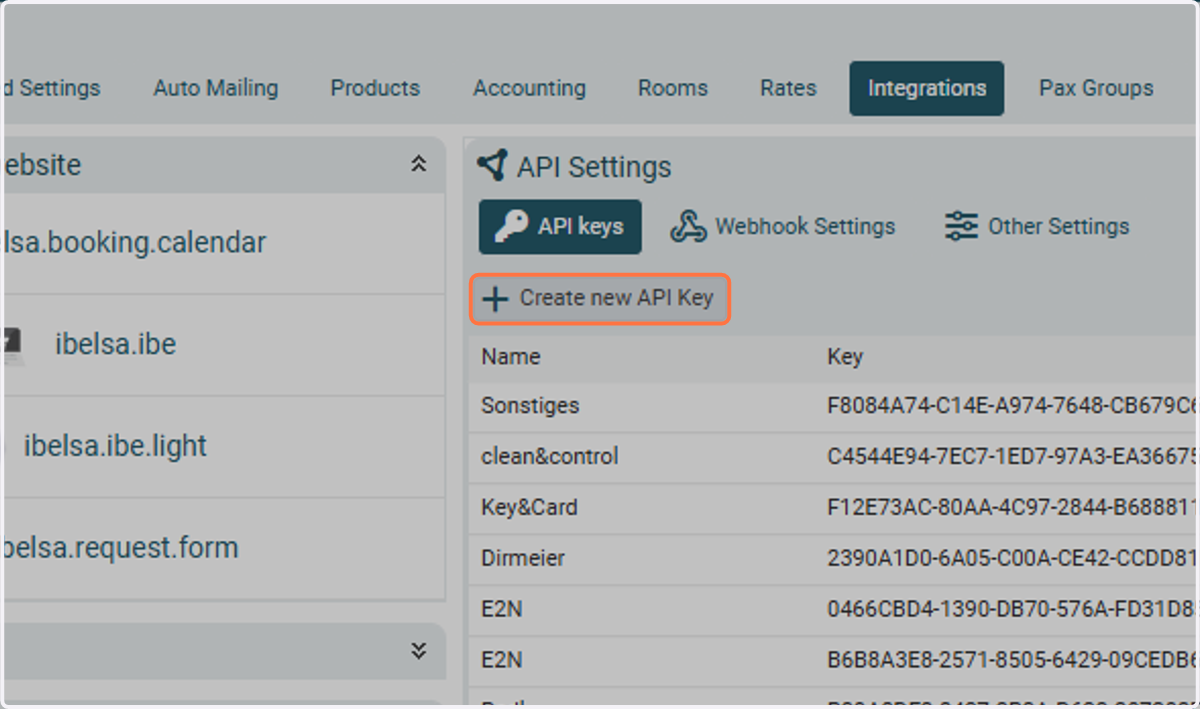Click the key icon in API keys tab

click(511, 226)
